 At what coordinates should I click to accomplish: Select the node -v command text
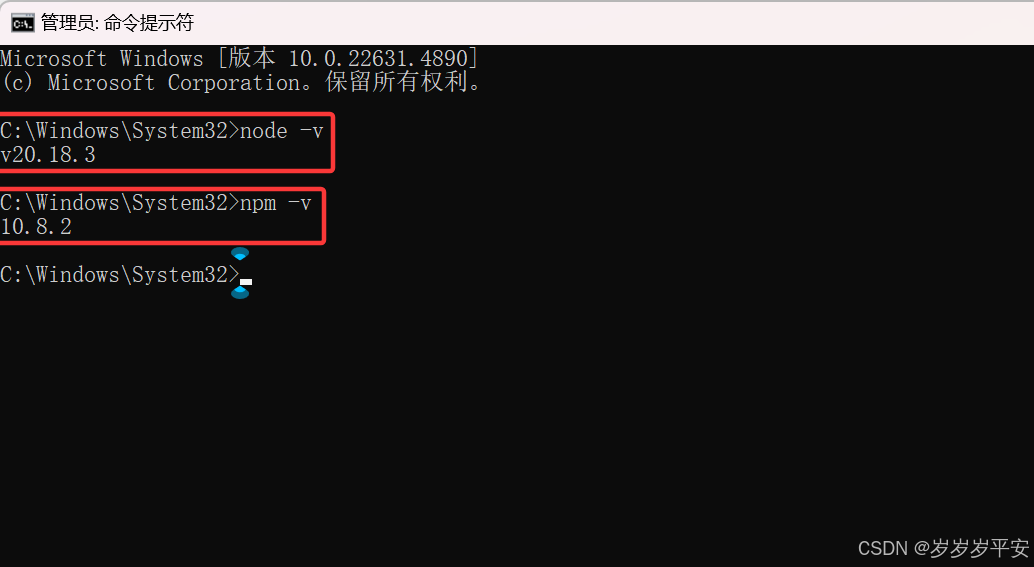[x=282, y=131]
